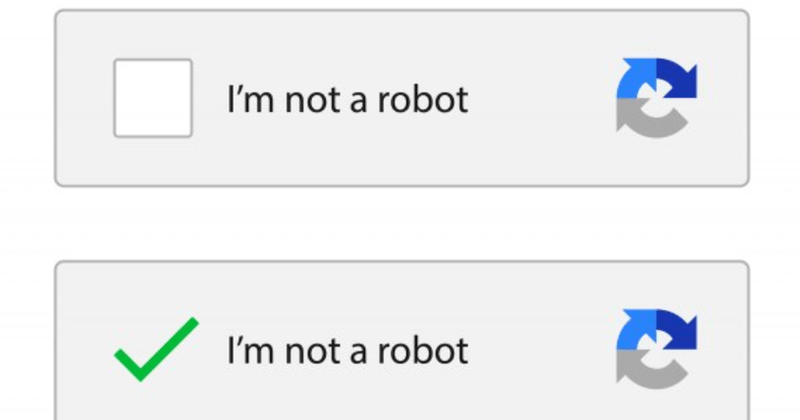Click the green checkmark in the lower widget
The width and height of the screenshot is (800, 420).
click(x=156, y=349)
